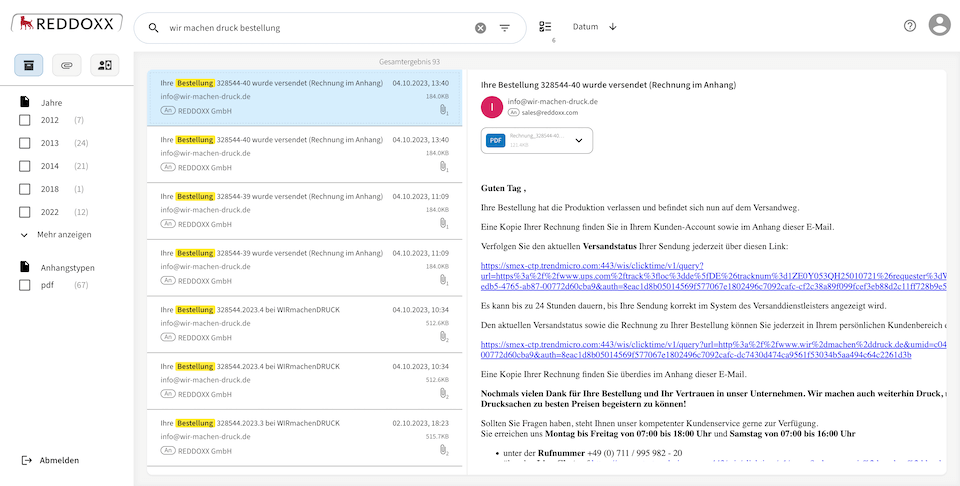Click the PDF file type icon
This screenshot has width=960, height=486.
tap(495, 140)
